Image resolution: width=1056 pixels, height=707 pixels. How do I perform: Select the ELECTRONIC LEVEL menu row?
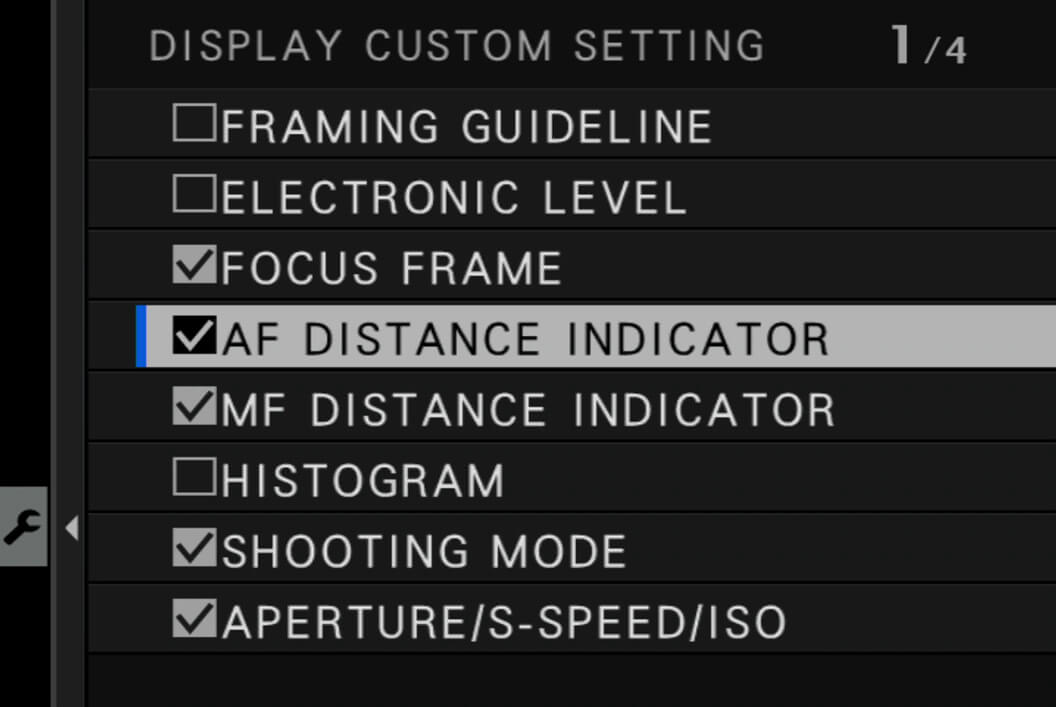[x=571, y=194]
